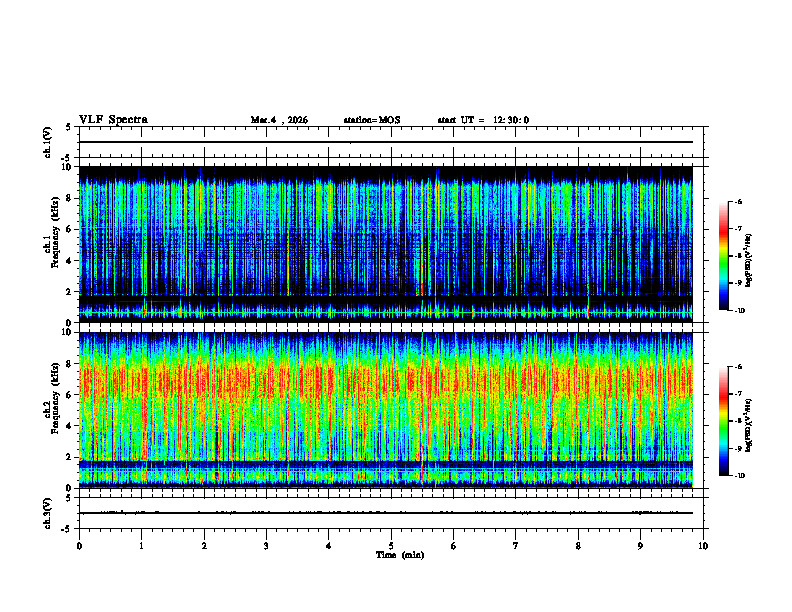Click the "0" time-axis tick label

[79, 546]
